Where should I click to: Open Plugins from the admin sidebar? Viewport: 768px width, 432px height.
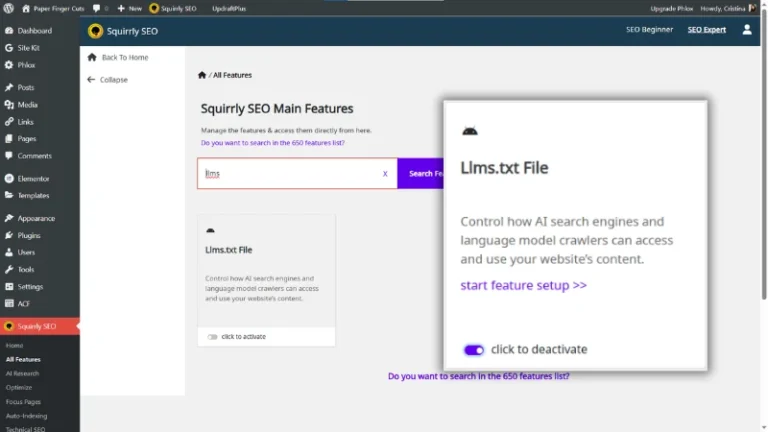pyautogui.click(x=28, y=235)
